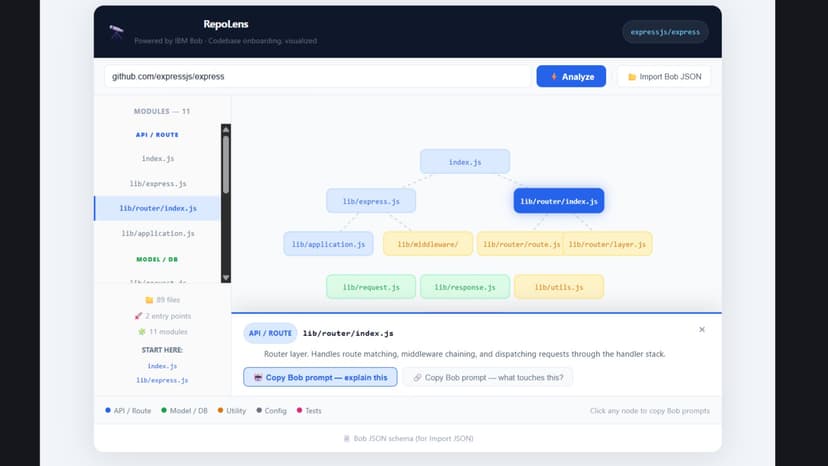Click the green Model / DB legend dot
The width and height of the screenshot is (828, 466).
click(x=164, y=411)
